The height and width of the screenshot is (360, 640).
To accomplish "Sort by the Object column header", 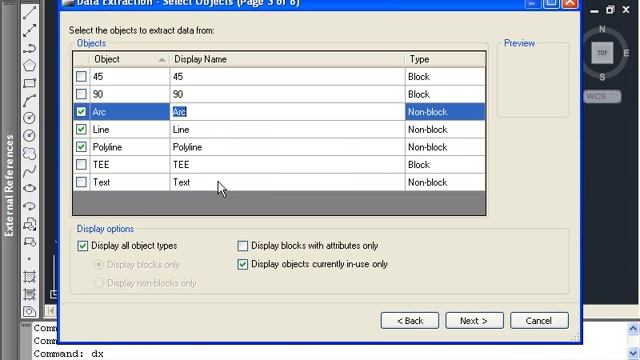I will pyautogui.click(x=129, y=59).
